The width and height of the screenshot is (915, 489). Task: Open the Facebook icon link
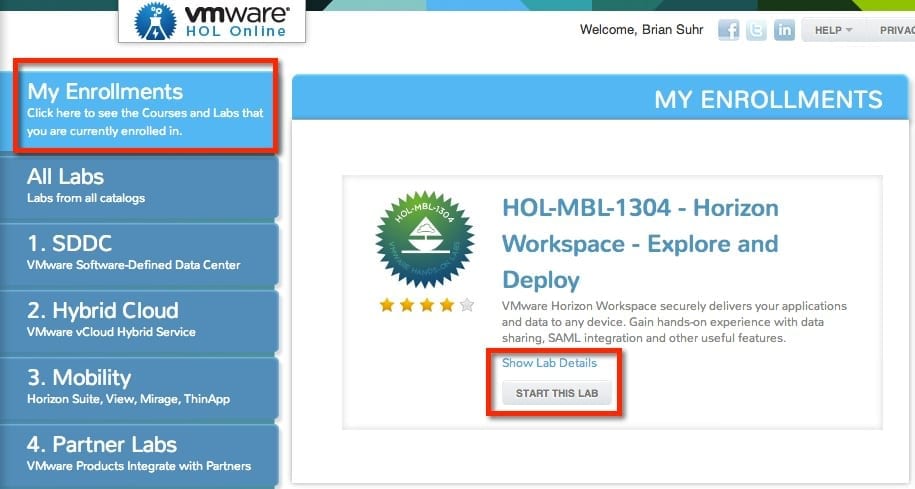728,30
